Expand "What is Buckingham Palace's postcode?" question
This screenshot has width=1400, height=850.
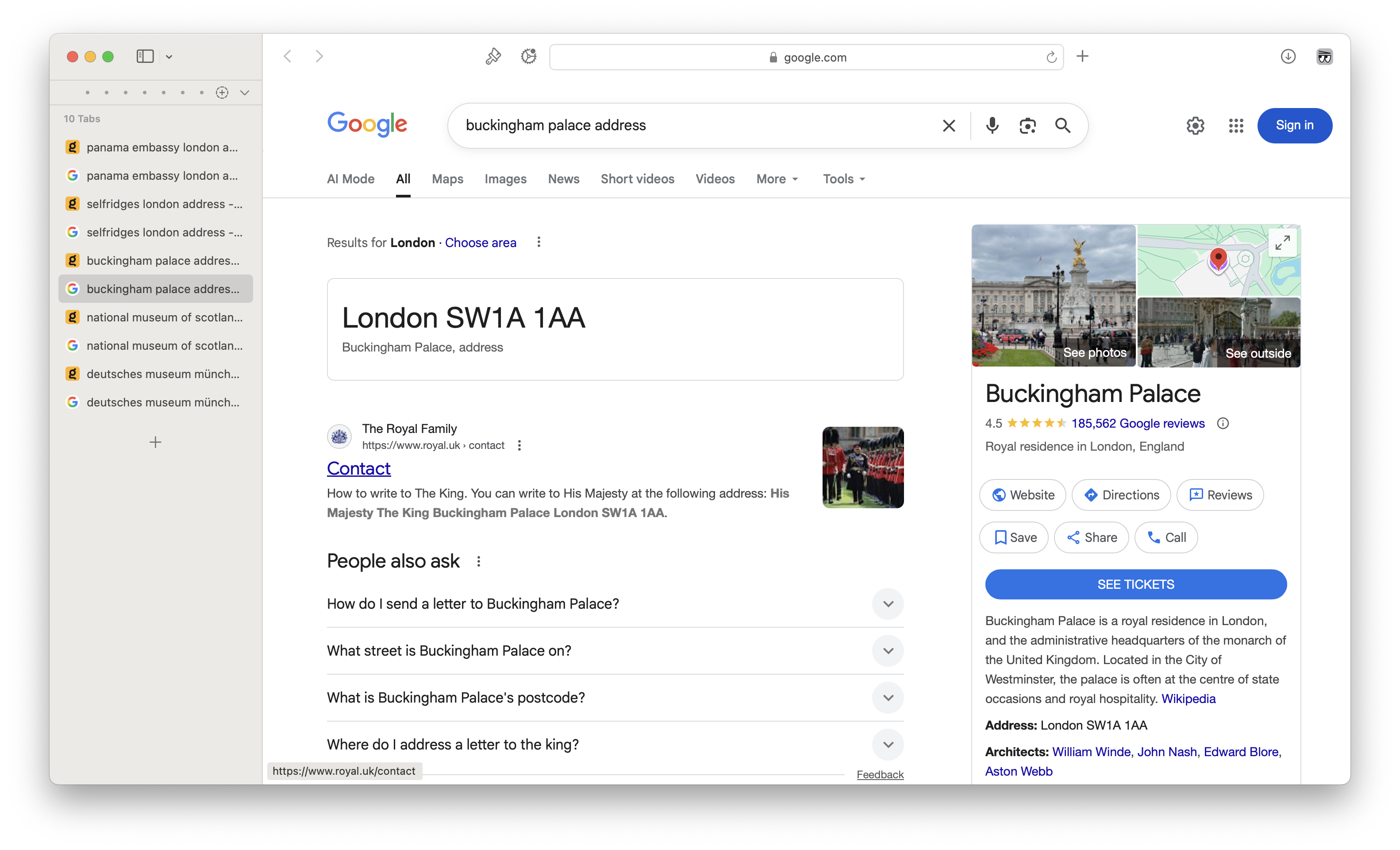[x=888, y=698]
